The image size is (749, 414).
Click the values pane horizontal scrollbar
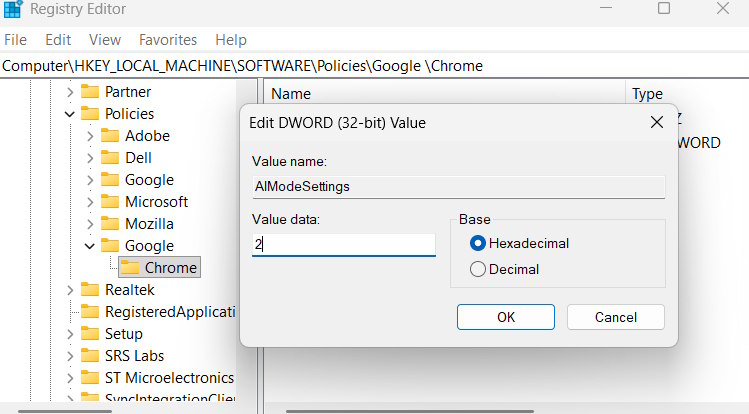(410, 411)
